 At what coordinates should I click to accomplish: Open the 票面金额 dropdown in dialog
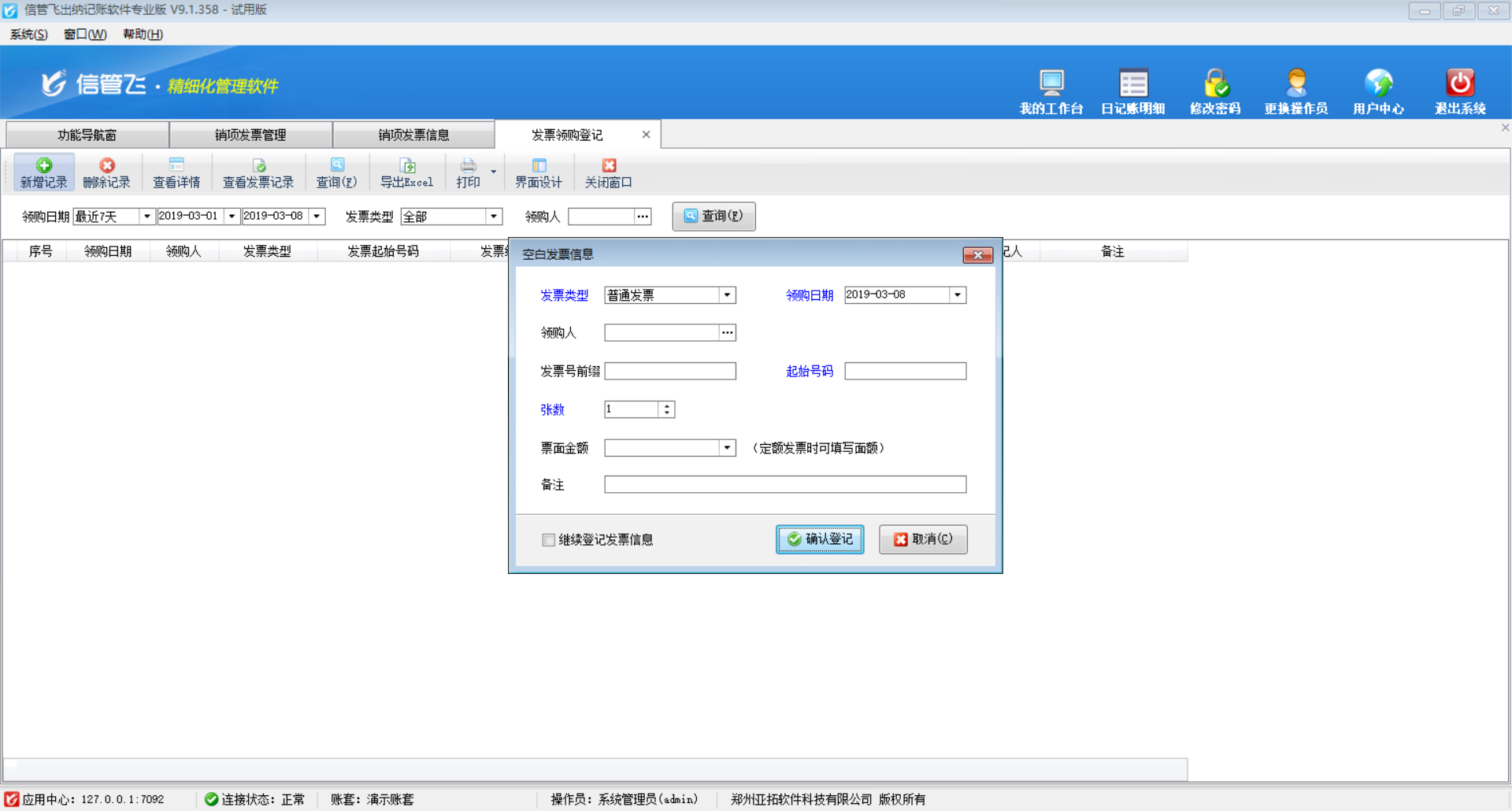click(726, 447)
